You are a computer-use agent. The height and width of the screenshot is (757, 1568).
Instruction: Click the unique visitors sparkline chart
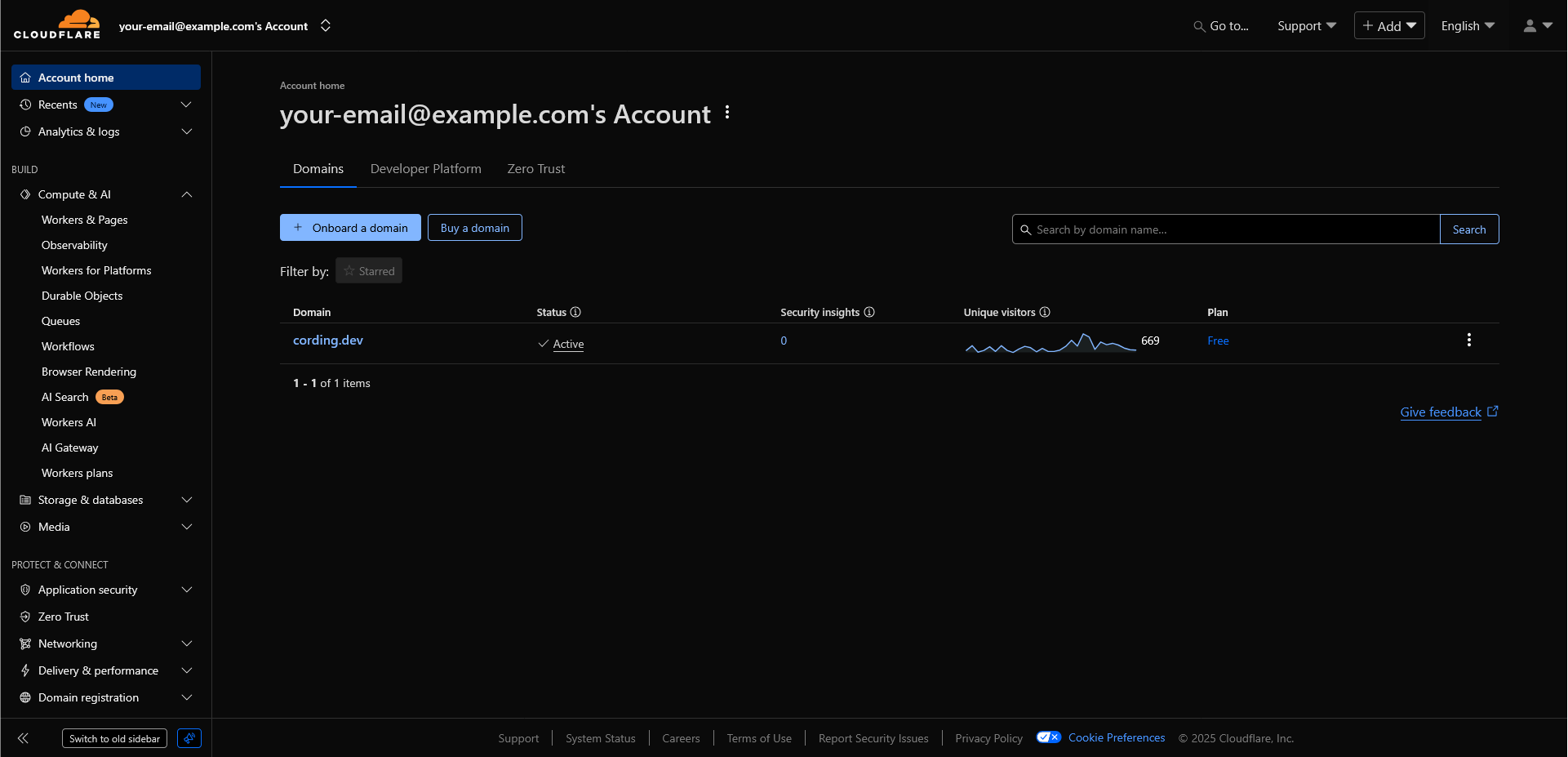pos(1051,343)
